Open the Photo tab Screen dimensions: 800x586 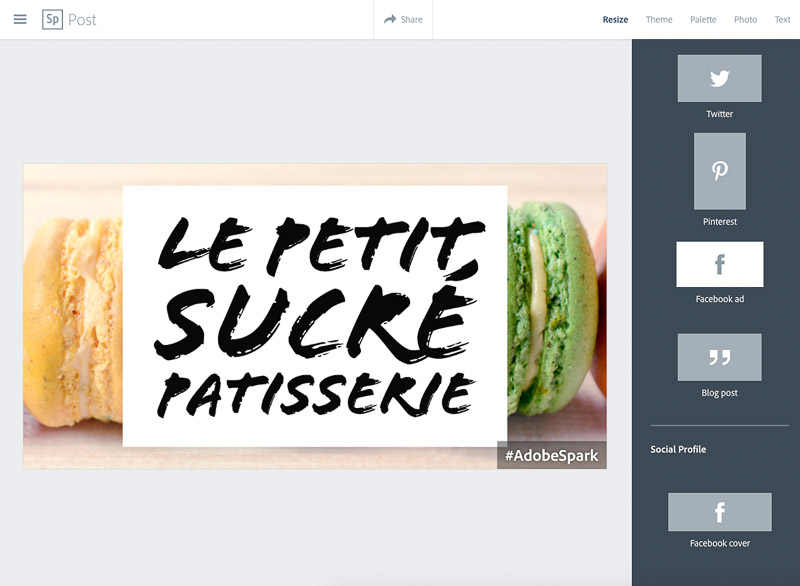coord(745,19)
